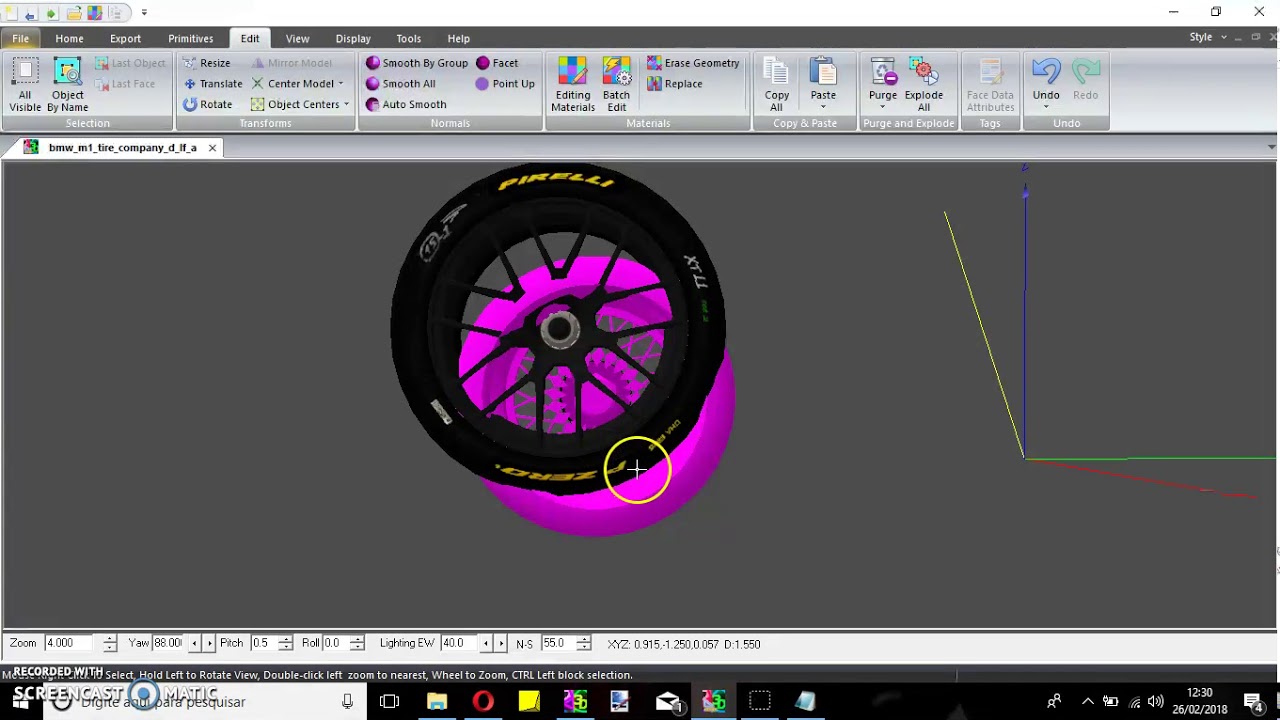1280x720 pixels.
Task: Decrease Lighting EW with left arrow
Action: pyautogui.click(x=486, y=643)
